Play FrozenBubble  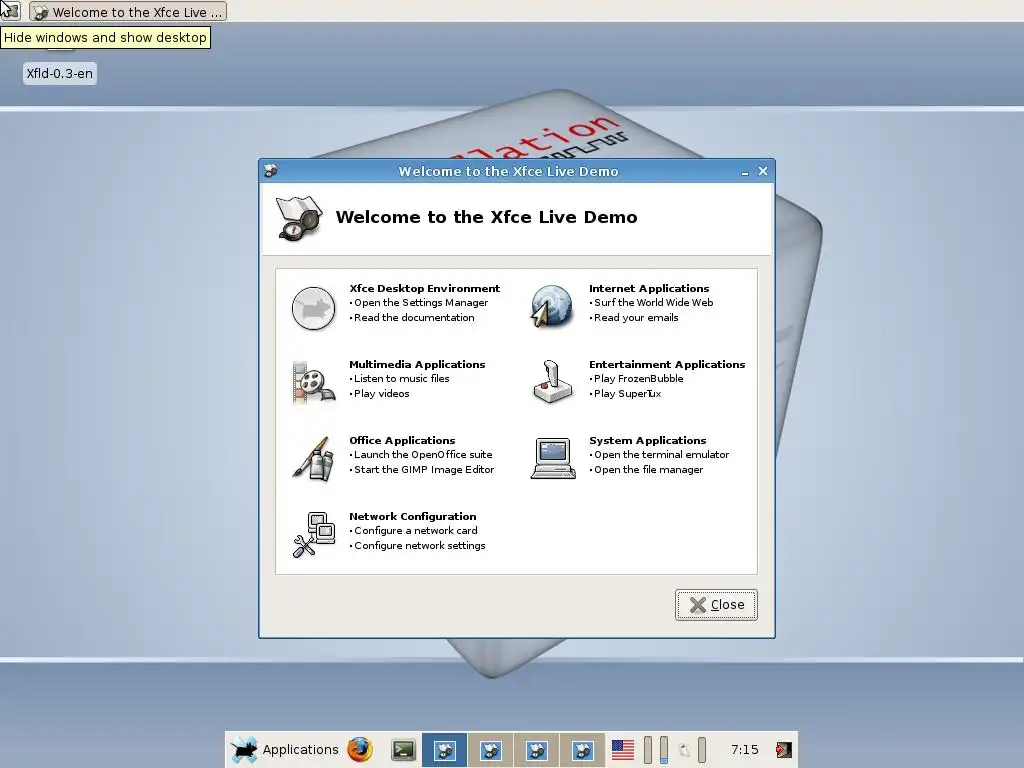[x=638, y=378]
